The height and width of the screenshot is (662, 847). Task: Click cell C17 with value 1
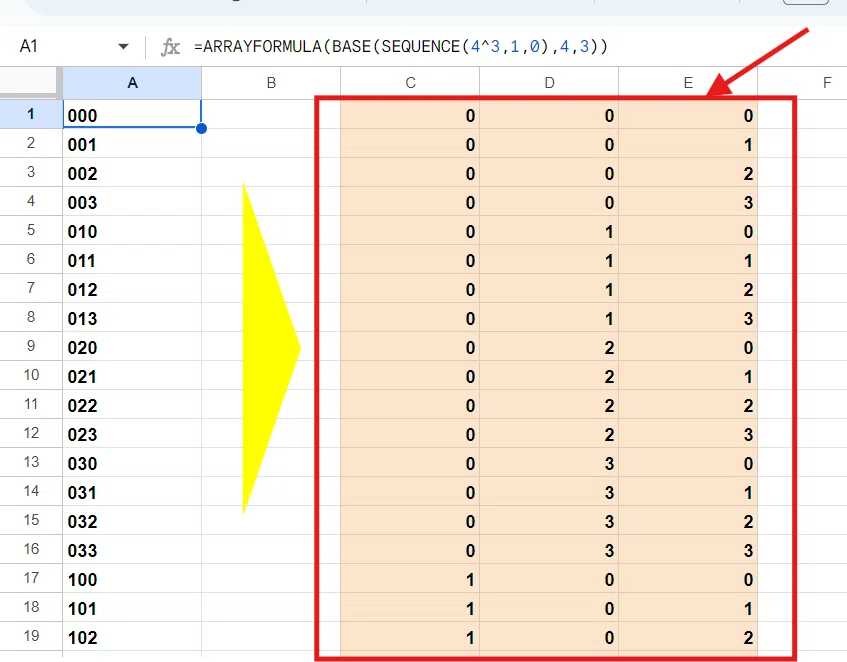pos(410,578)
